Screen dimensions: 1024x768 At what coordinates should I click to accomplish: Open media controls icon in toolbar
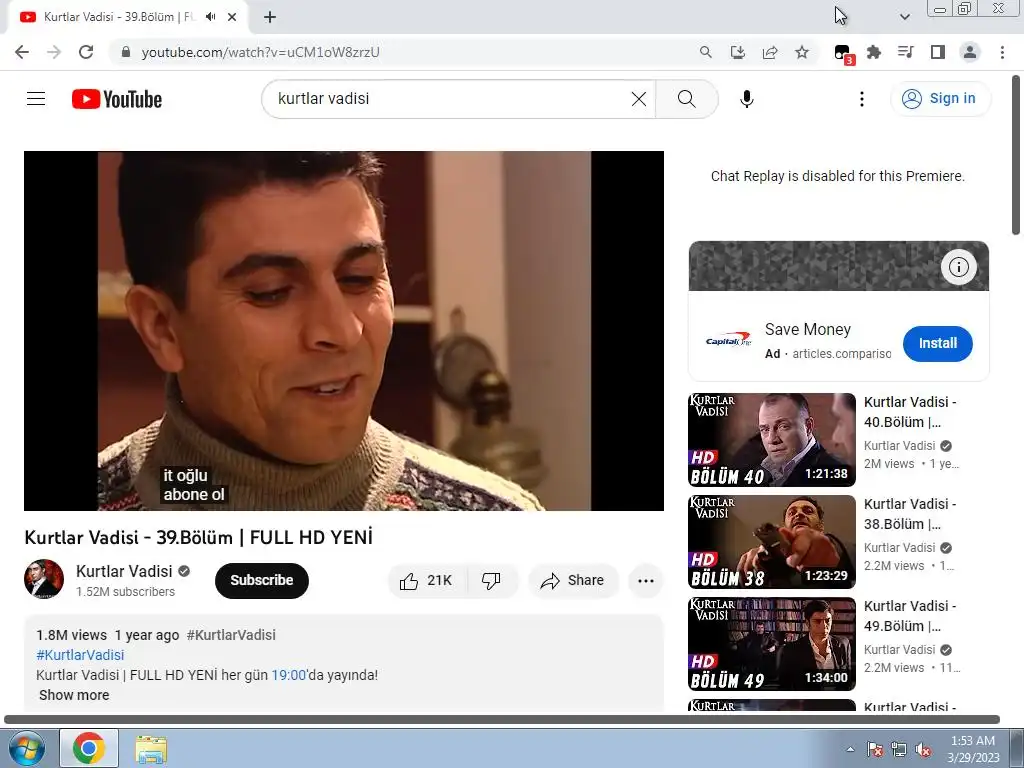pos(905,52)
